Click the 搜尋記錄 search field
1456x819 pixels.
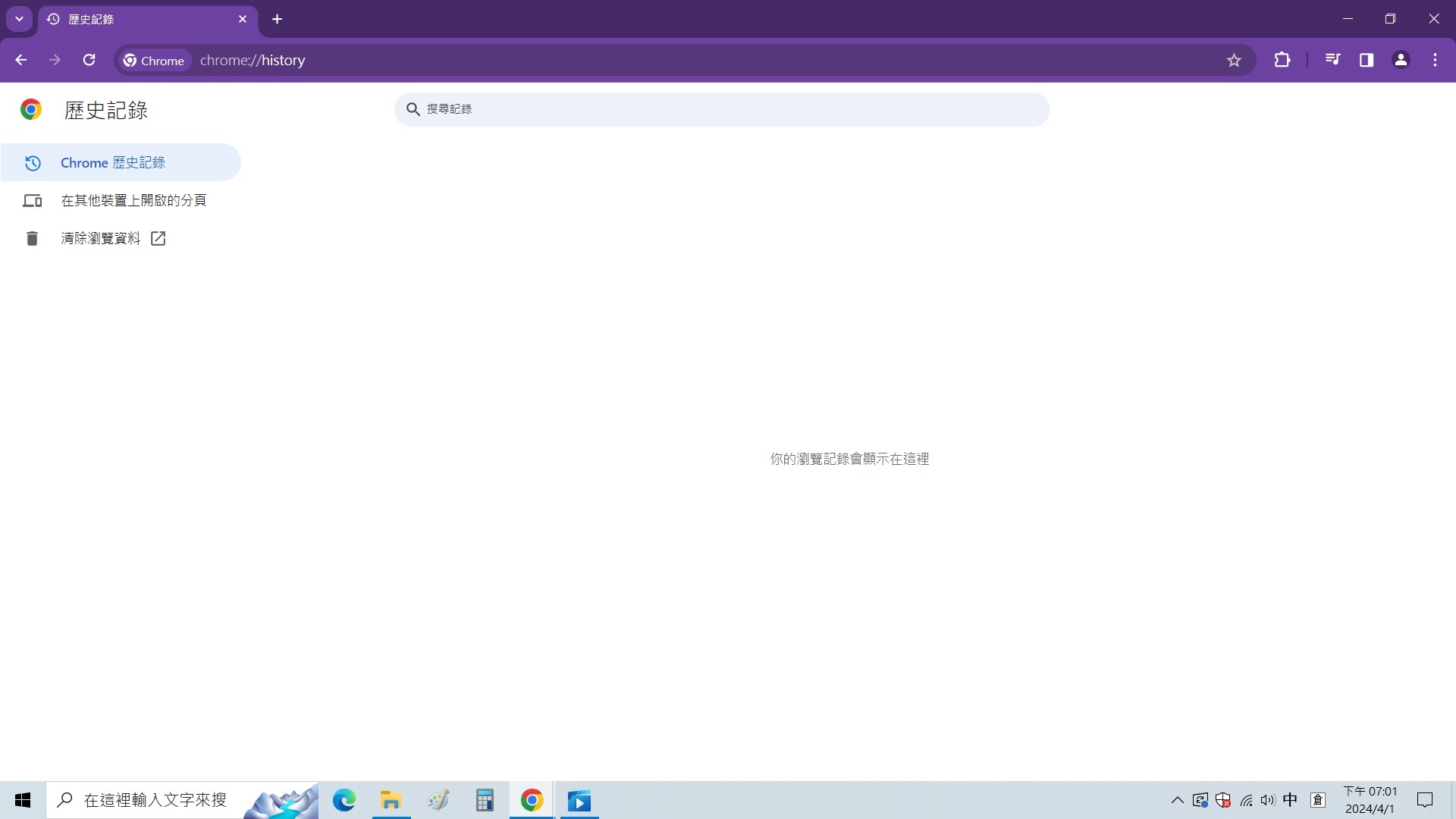tap(720, 109)
